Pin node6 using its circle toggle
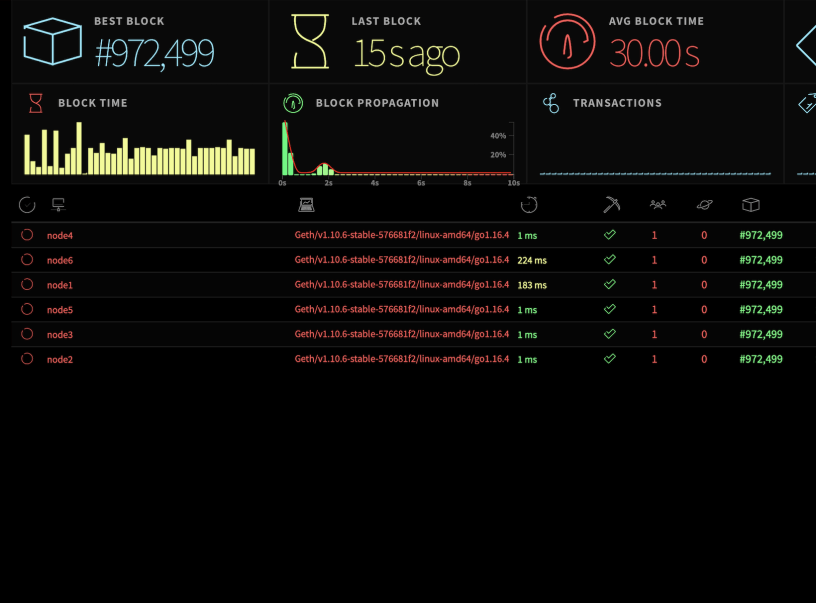The width and height of the screenshot is (816, 603). coord(27,260)
